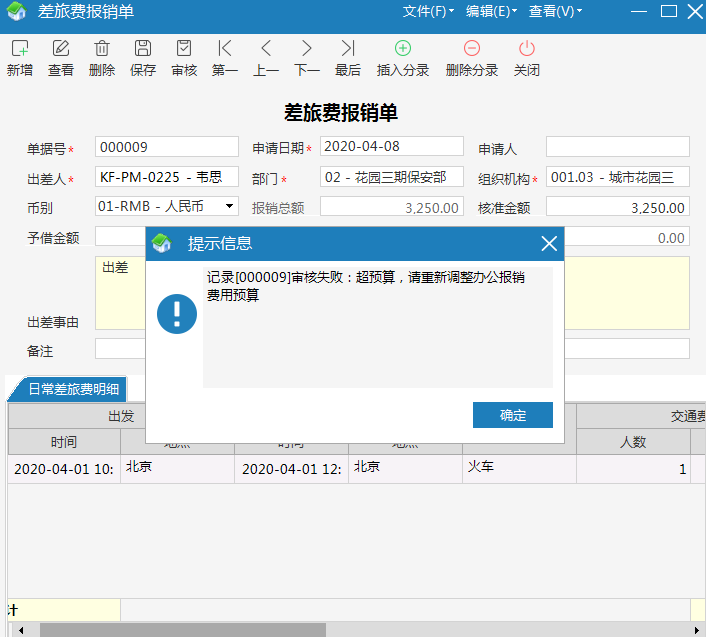Click the 0.00 amount field beside the dialog
Screen dimensions: 706x637
(x=627, y=238)
